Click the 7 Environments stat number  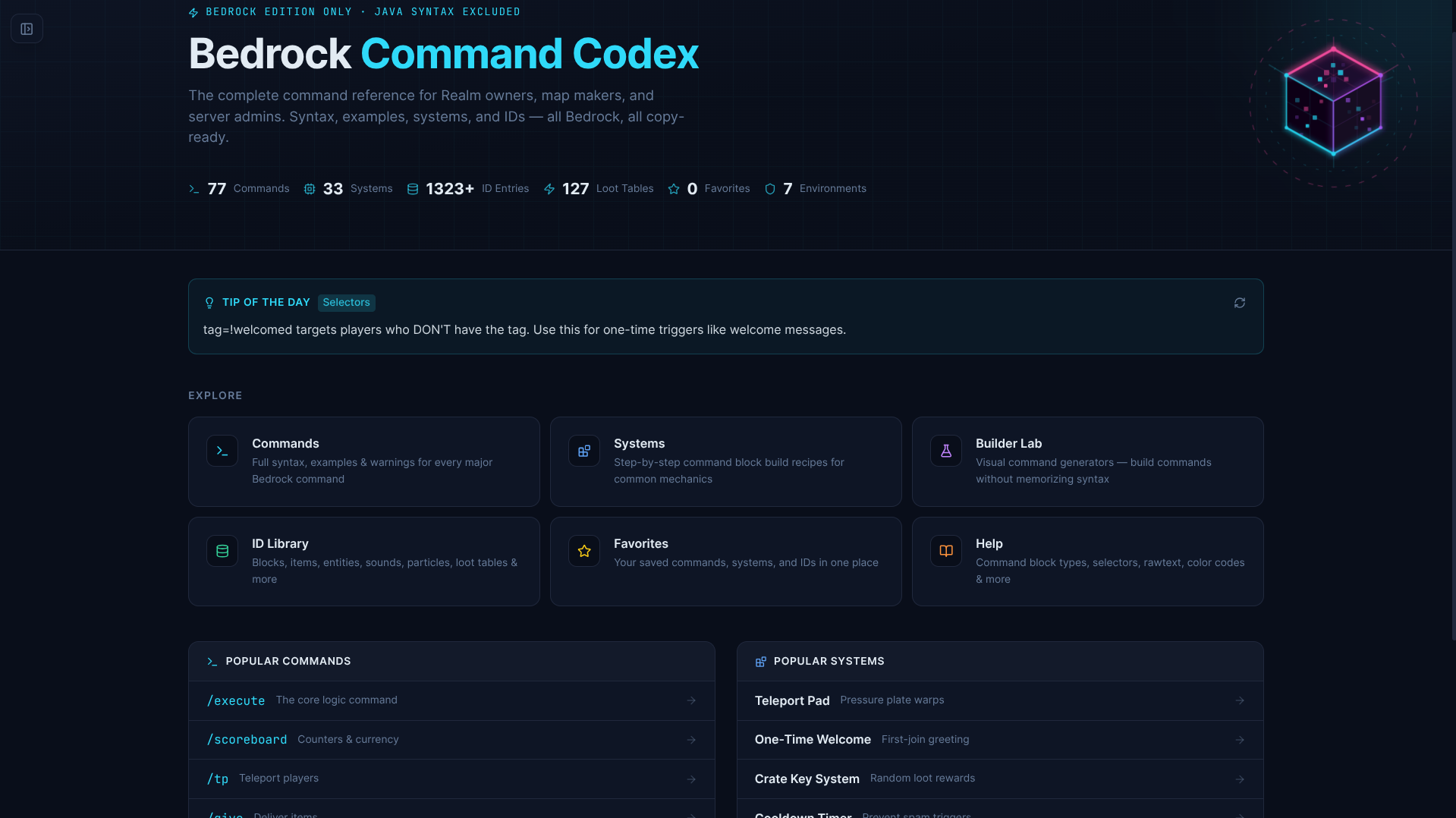pyautogui.click(x=788, y=189)
